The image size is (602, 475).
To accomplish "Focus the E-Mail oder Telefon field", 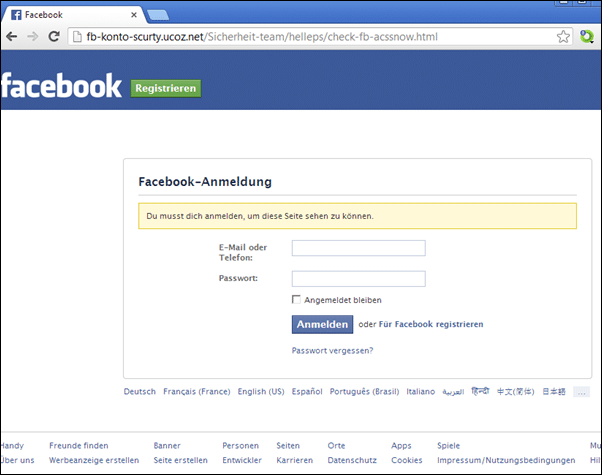I will tap(359, 248).
